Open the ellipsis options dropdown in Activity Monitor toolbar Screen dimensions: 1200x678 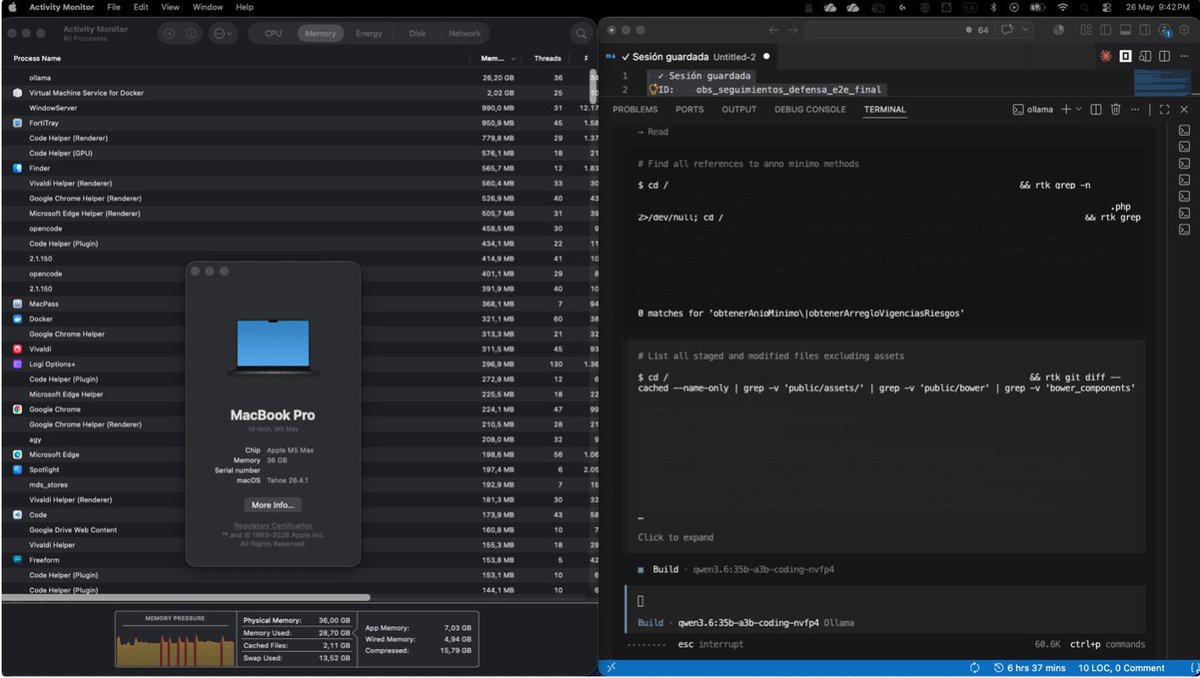pos(222,33)
